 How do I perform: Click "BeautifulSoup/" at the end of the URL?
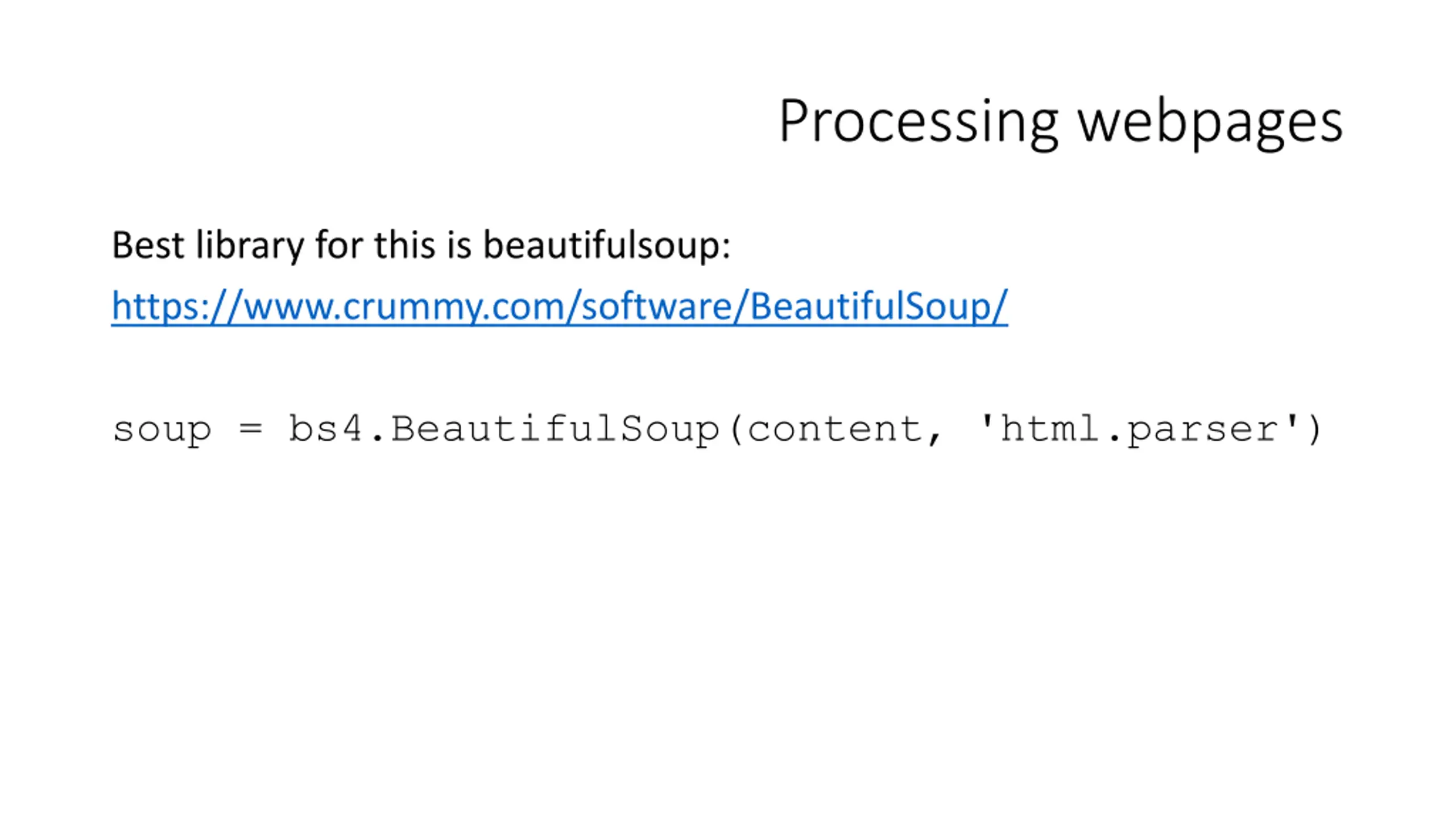point(879,306)
